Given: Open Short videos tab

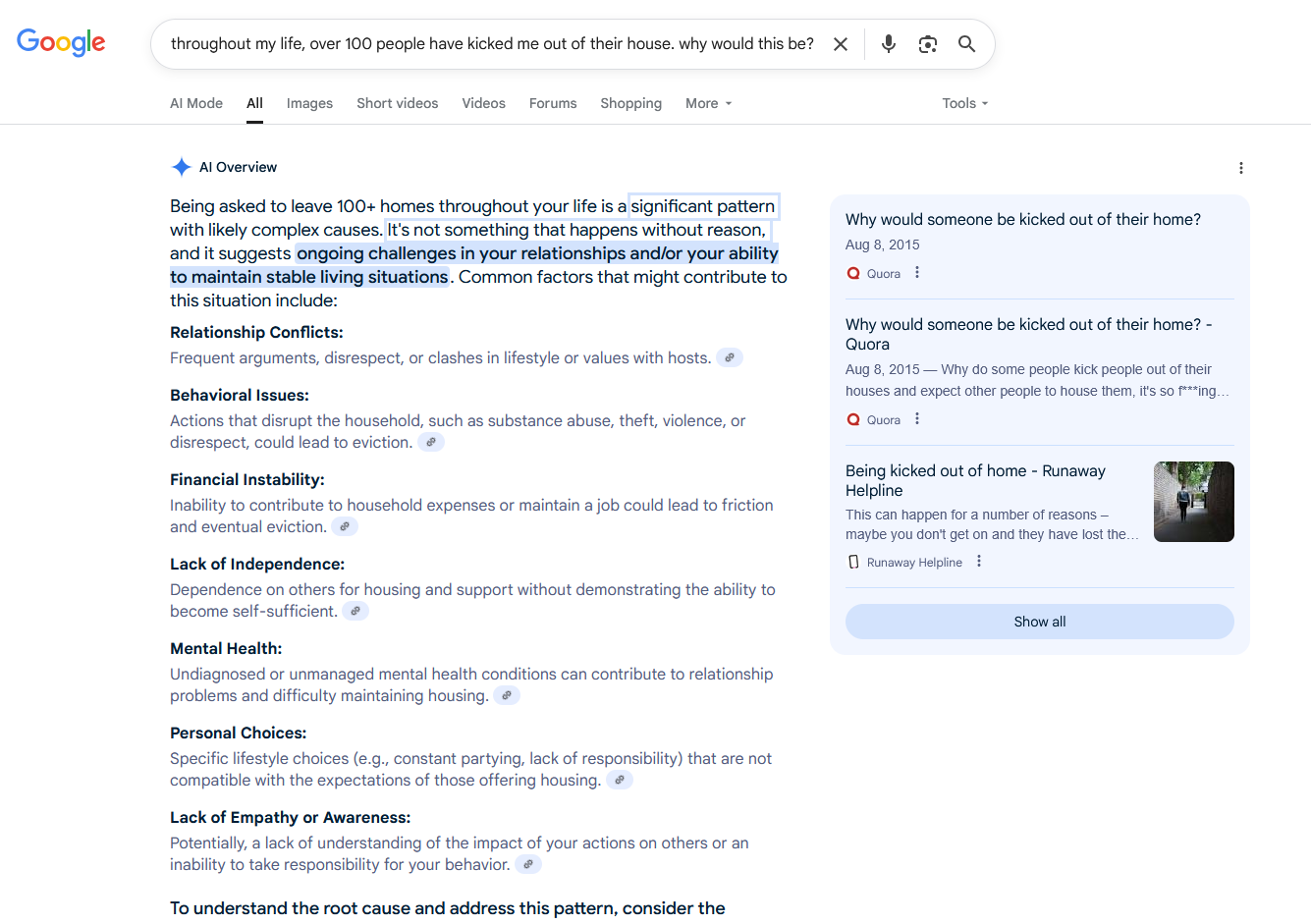Looking at the screenshot, I should click(398, 103).
